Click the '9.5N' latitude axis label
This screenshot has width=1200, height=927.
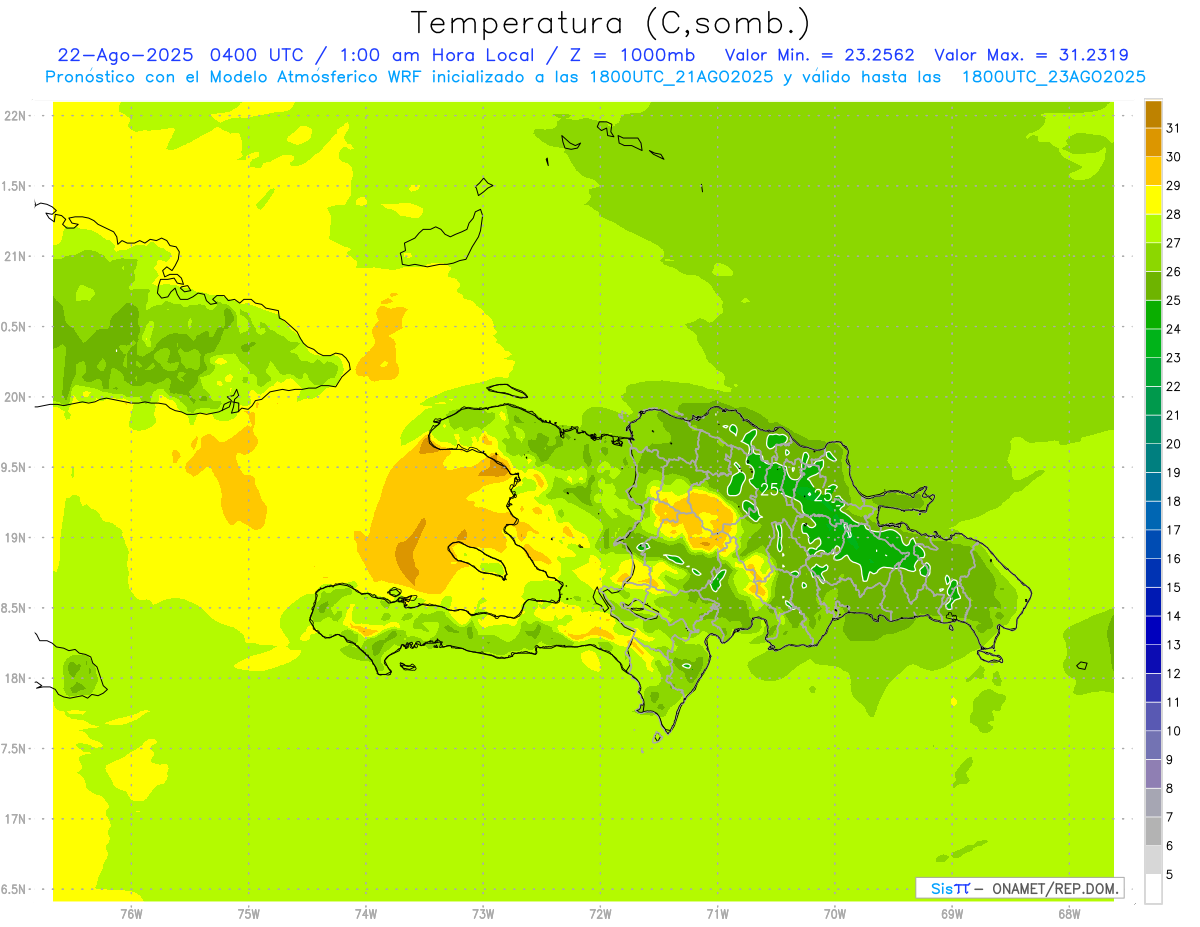[x=15, y=468]
